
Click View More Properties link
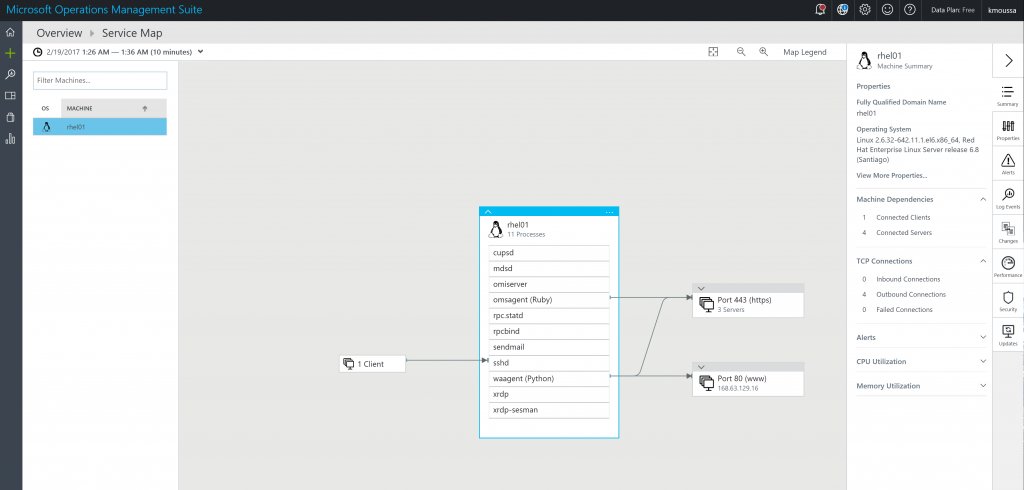click(x=891, y=175)
